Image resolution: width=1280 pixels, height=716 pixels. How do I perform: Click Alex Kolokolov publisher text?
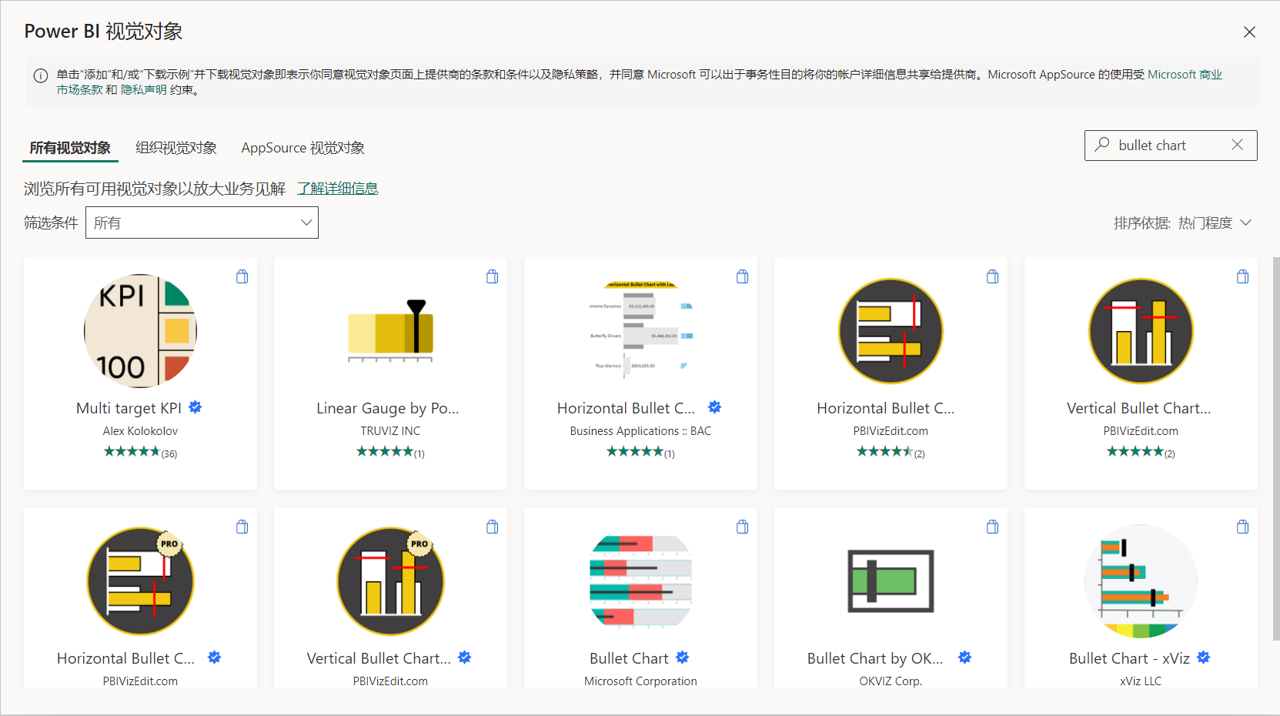(140, 431)
